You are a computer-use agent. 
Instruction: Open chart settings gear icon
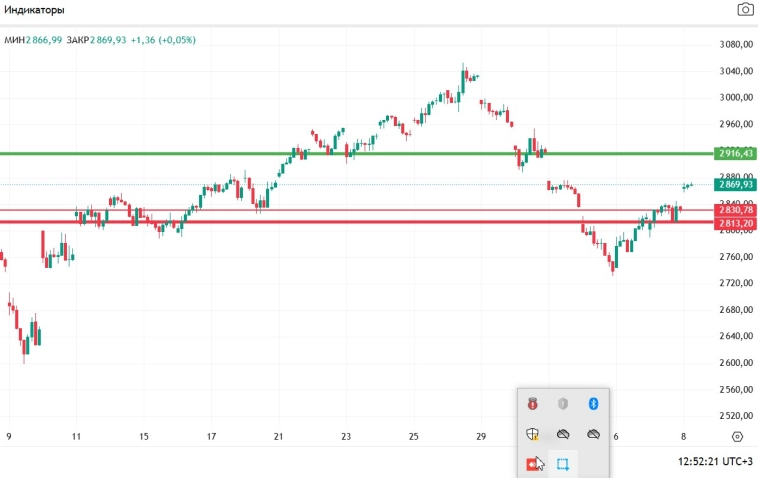(738, 436)
